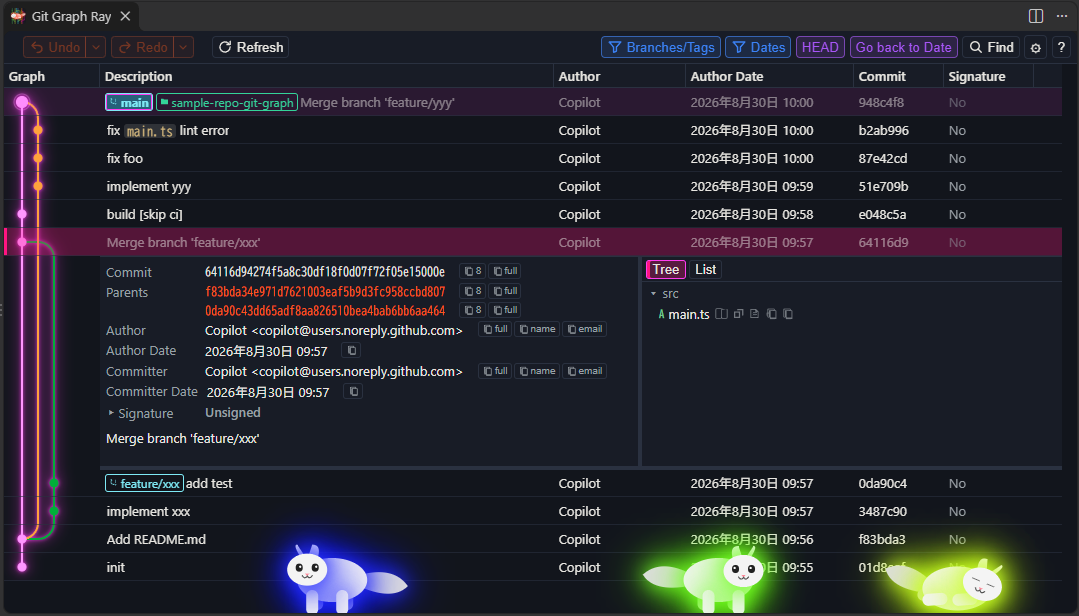Screen dimensions: 1079x616
Task: Copy the Committer name
Action: [x=537, y=372]
